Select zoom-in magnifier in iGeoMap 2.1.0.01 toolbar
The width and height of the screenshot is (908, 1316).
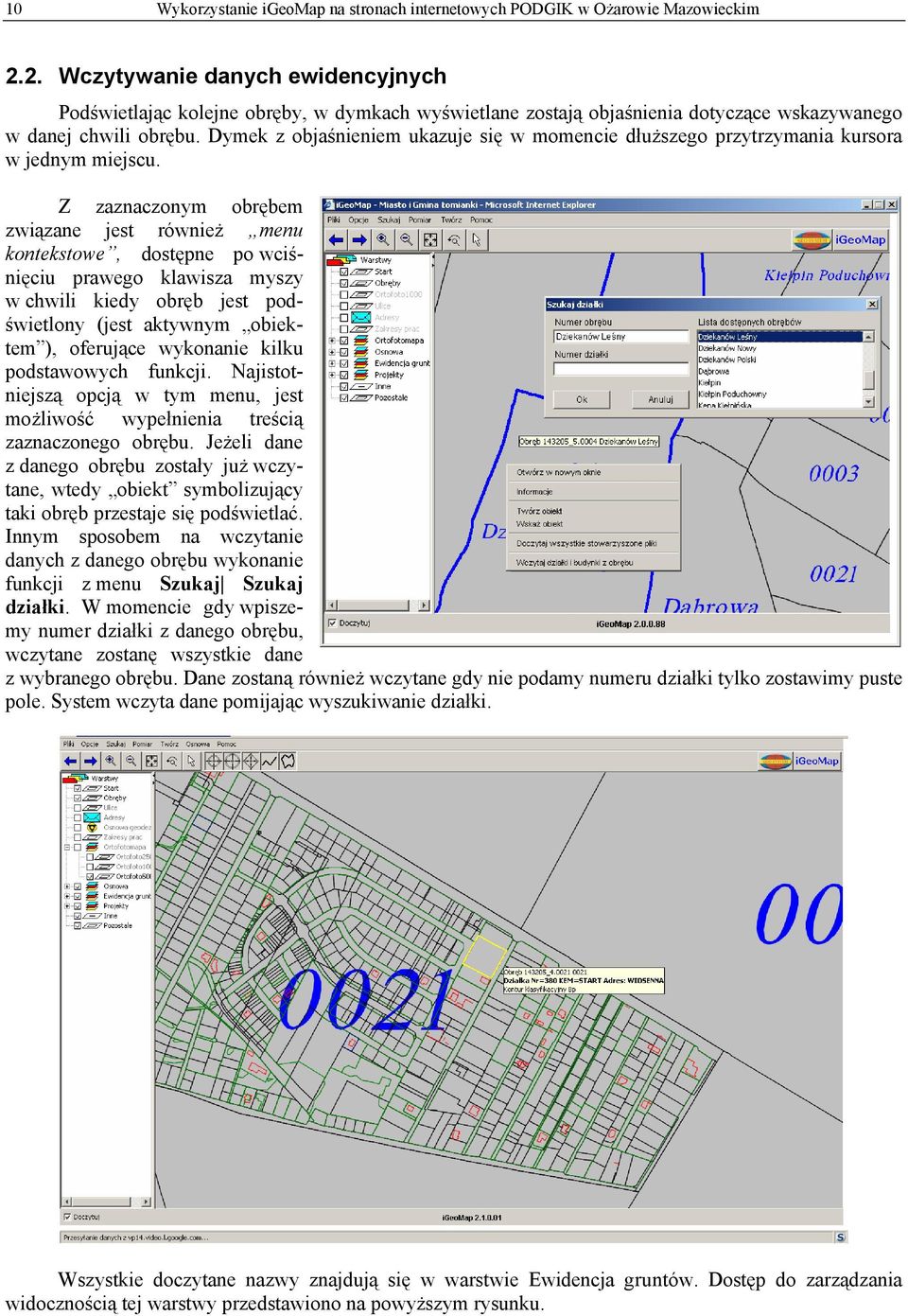point(111,761)
